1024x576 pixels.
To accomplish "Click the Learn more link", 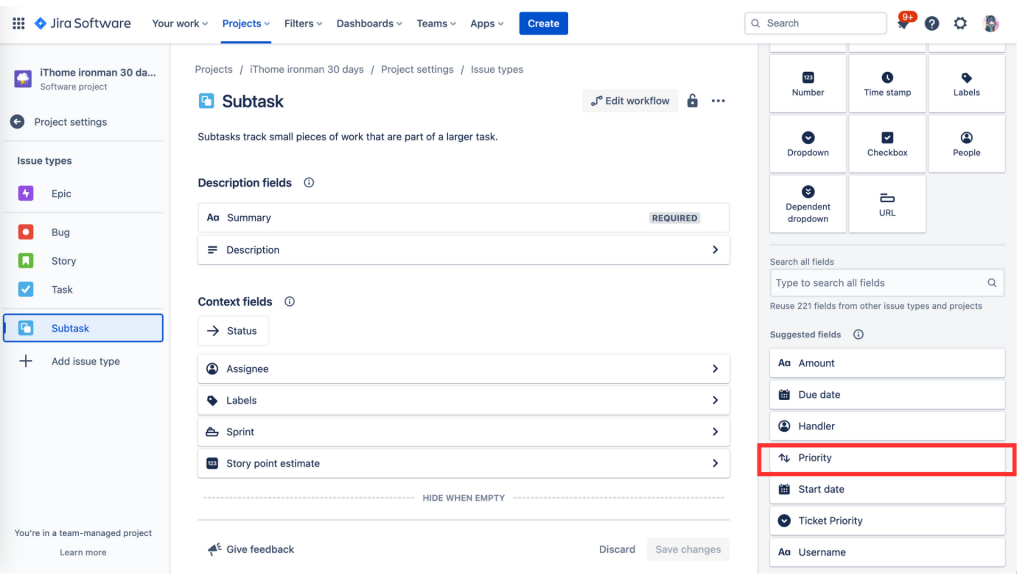I will coord(83,552).
